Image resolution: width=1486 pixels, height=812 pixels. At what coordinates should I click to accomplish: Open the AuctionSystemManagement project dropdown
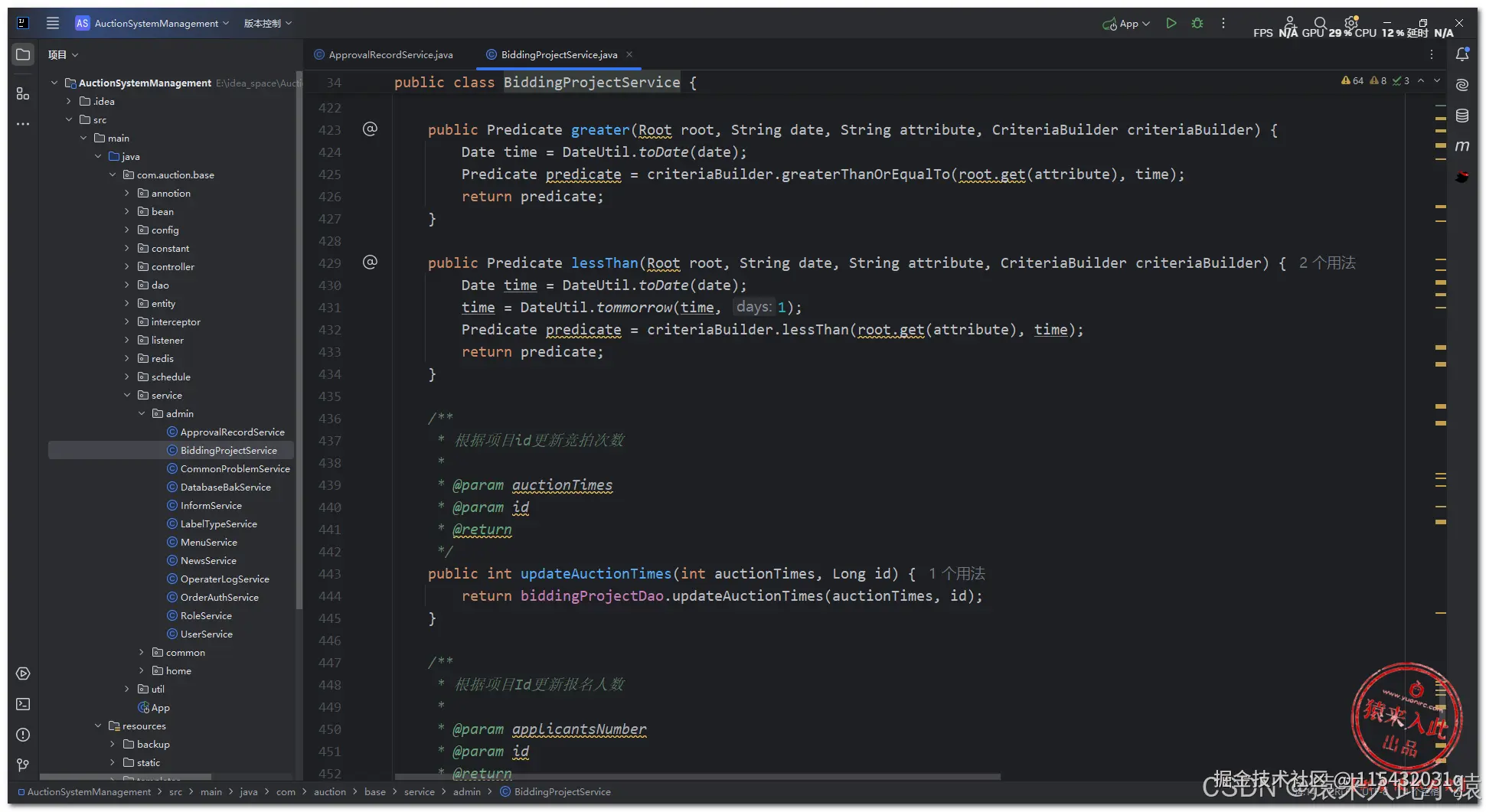point(152,23)
